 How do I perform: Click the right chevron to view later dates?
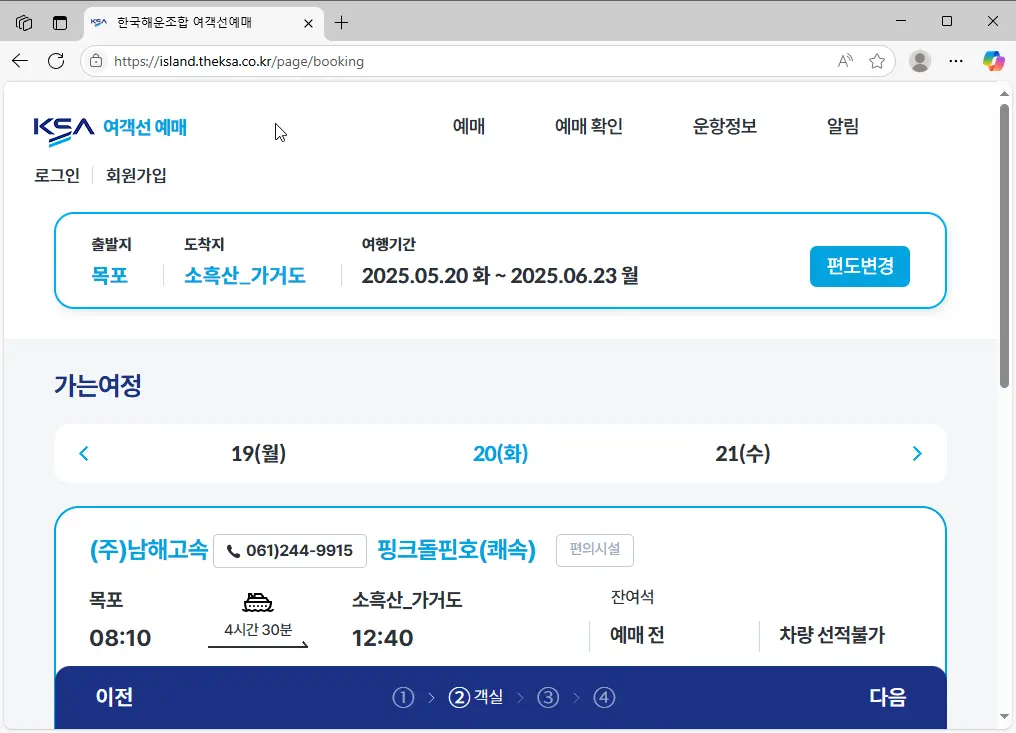pyautogui.click(x=917, y=453)
